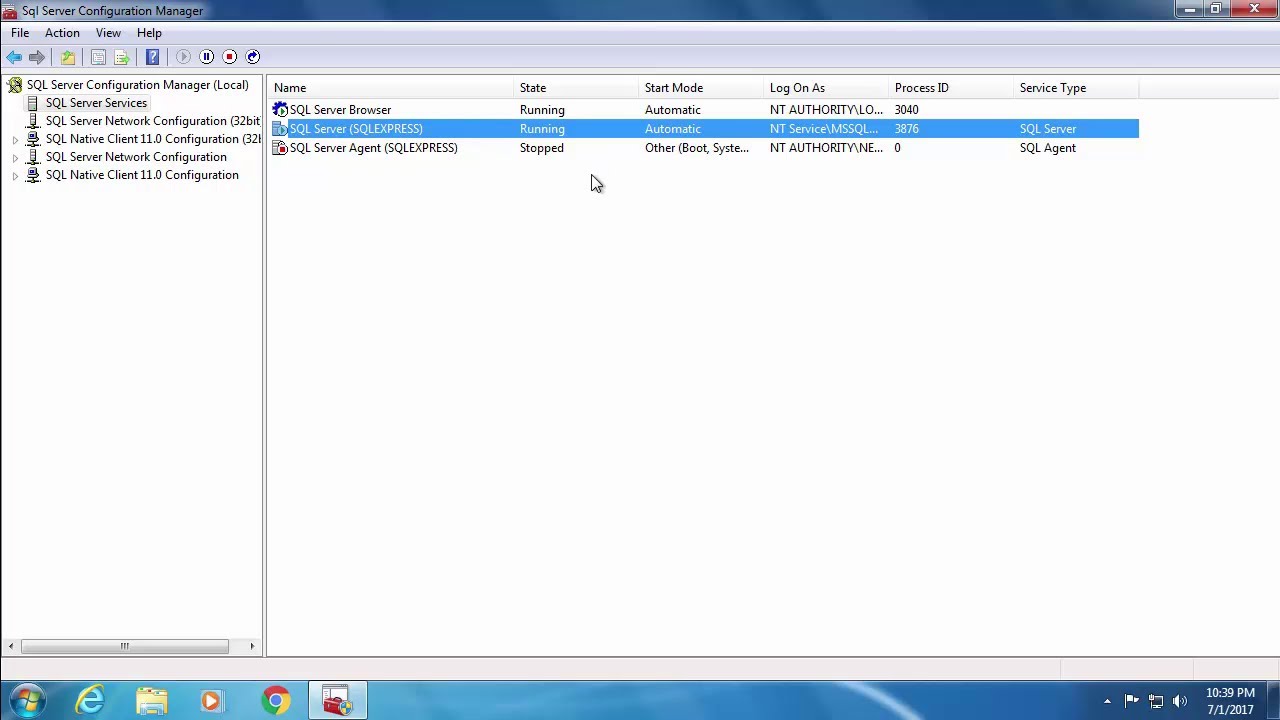The width and height of the screenshot is (1280, 720).
Task: Sort by the Service Type column header
Action: (x=1076, y=88)
